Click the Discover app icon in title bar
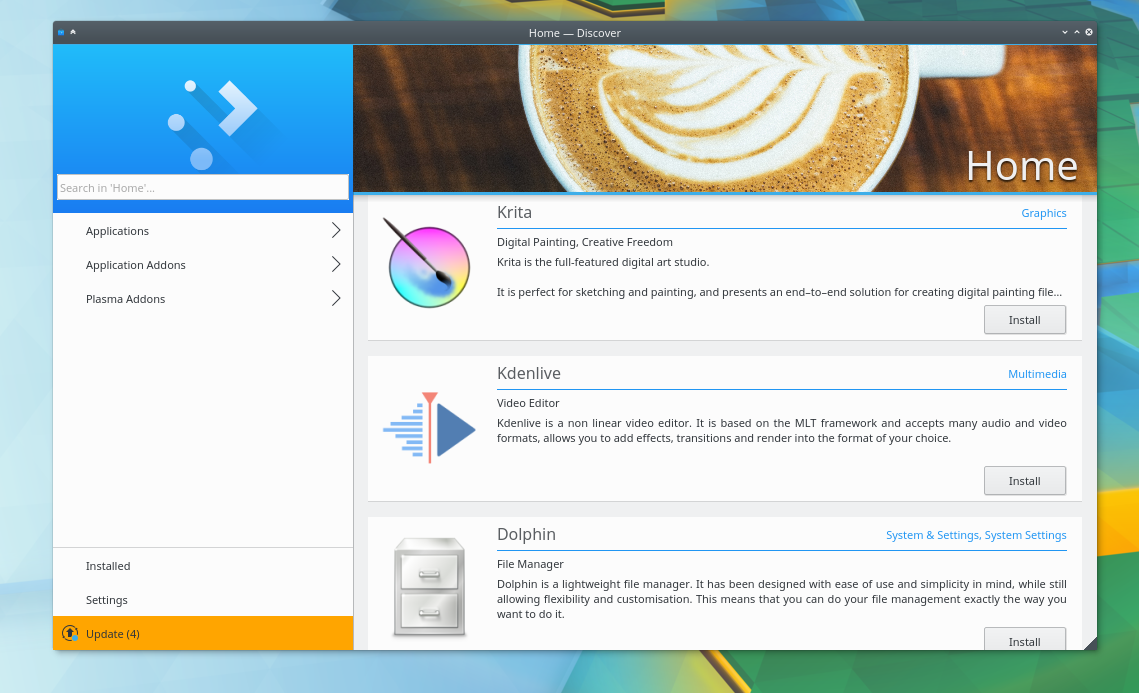Image resolution: width=1139 pixels, height=693 pixels. pos(61,32)
